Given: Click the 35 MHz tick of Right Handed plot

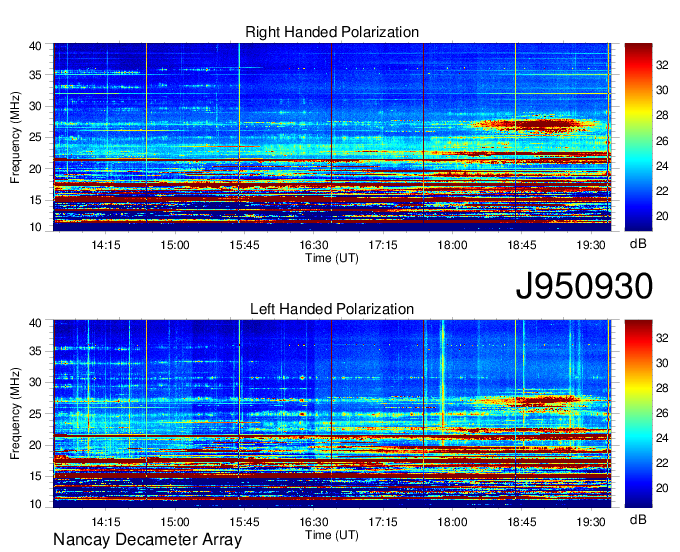Looking at the screenshot, I should click(35, 75).
